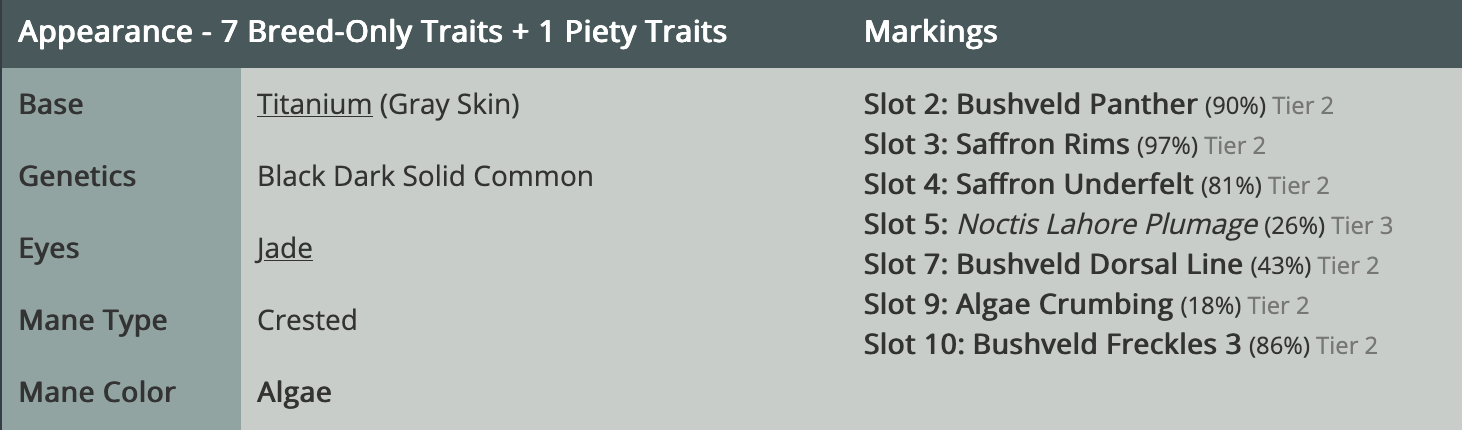Select the Mane Color row label
Image resolution: width=1462 pixels, height=430 pixels.
(97, 393)
